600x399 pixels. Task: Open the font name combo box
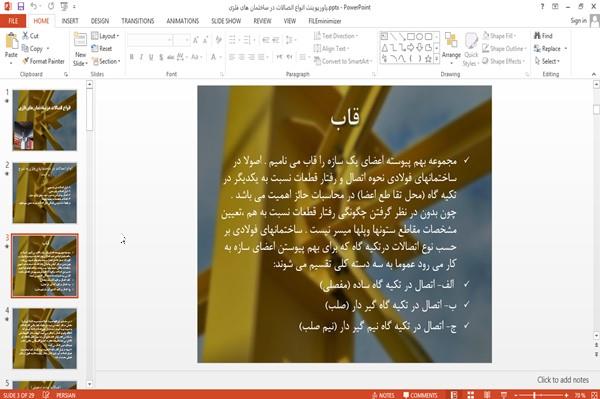click(x=150, y=40)
